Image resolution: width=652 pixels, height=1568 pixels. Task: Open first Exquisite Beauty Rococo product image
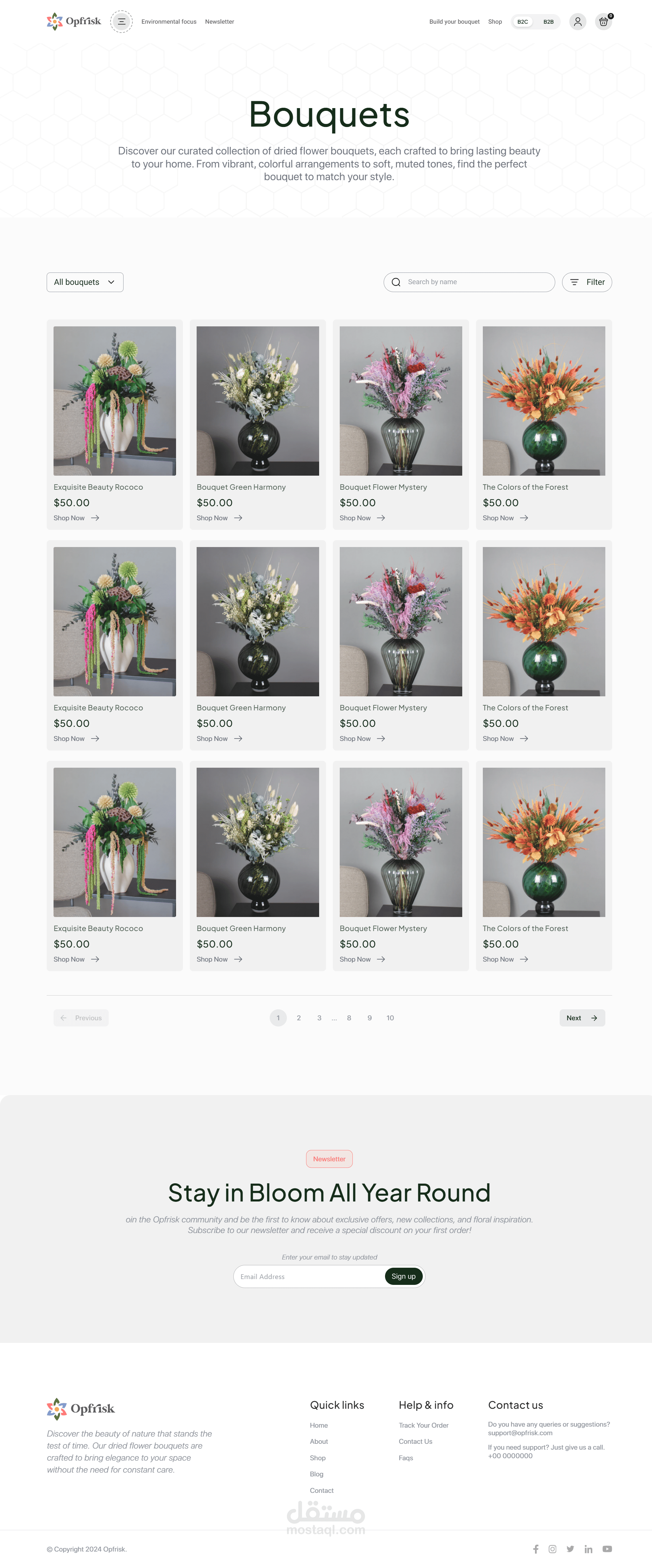115,400
